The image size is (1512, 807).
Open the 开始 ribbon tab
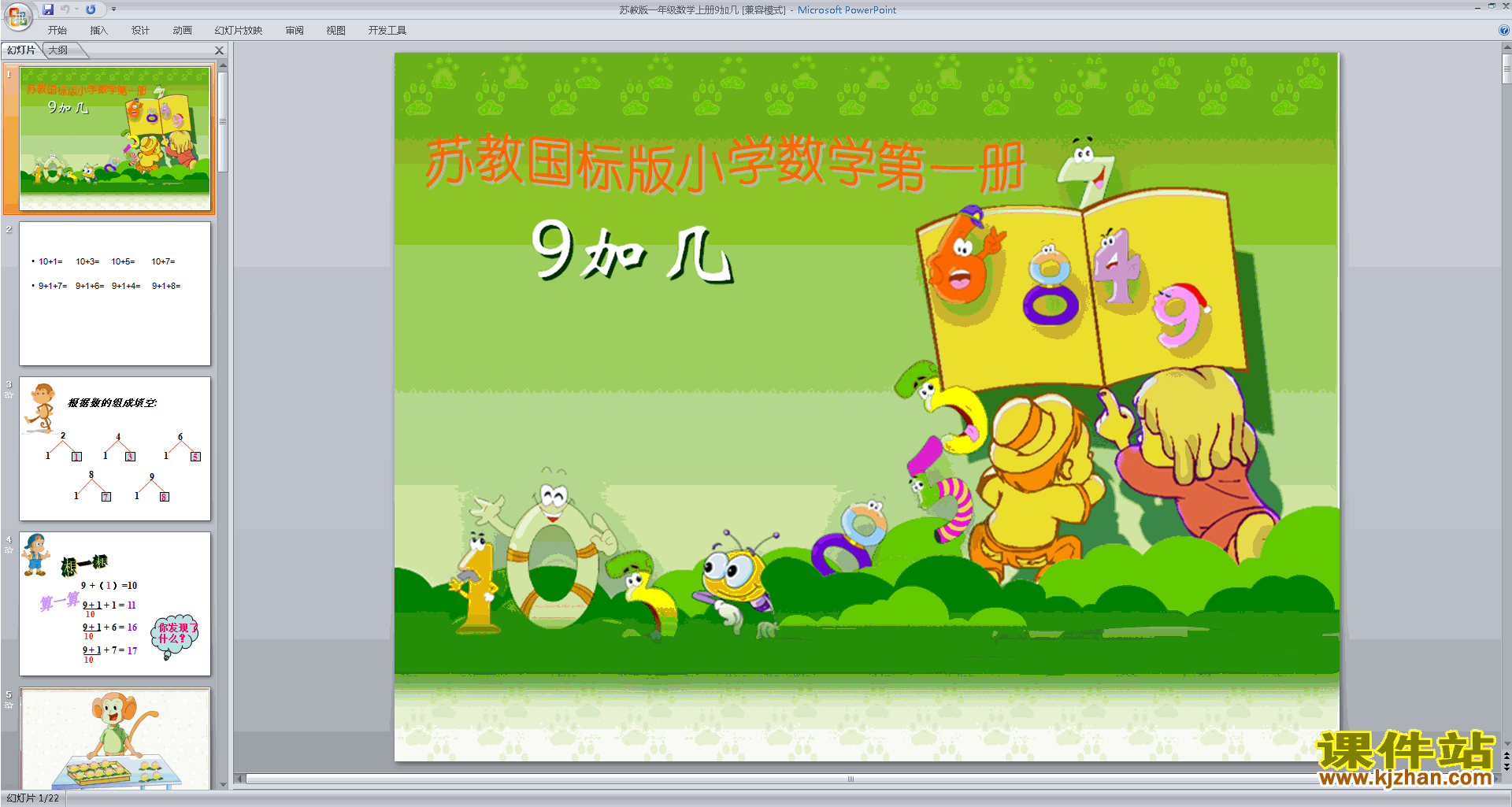[57, 31]
